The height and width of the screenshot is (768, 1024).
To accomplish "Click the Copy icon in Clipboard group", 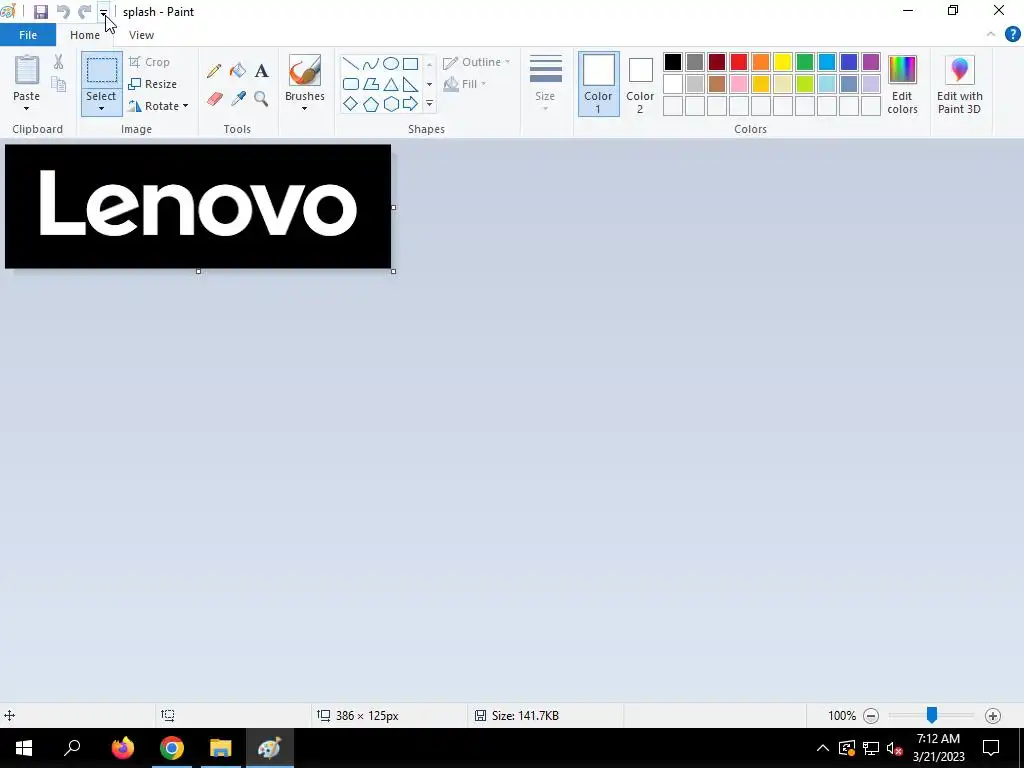I will tap(59, 84).
